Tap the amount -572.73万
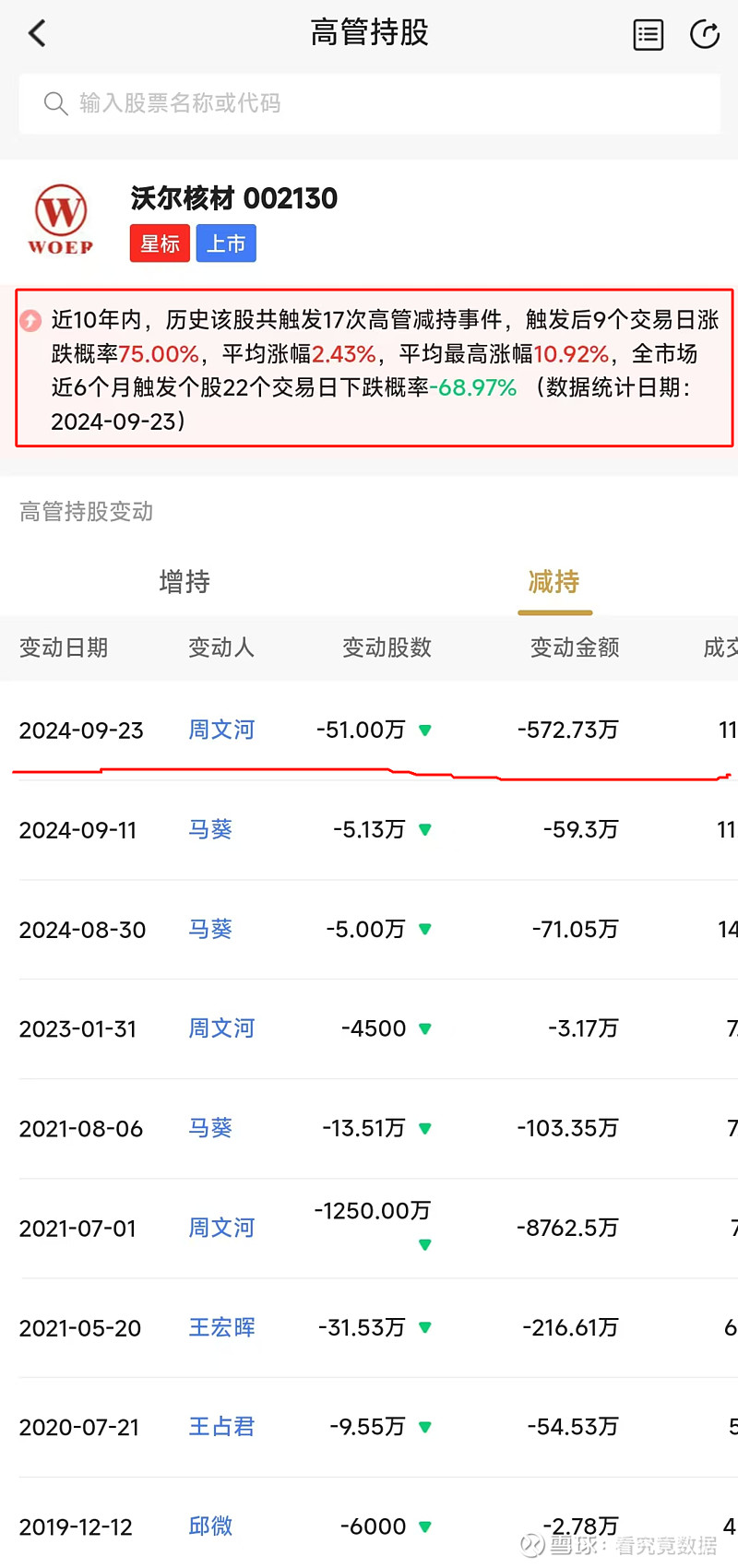Image resolution: width=738 pixels, height=1568 pixels. [x=568, y=731]
